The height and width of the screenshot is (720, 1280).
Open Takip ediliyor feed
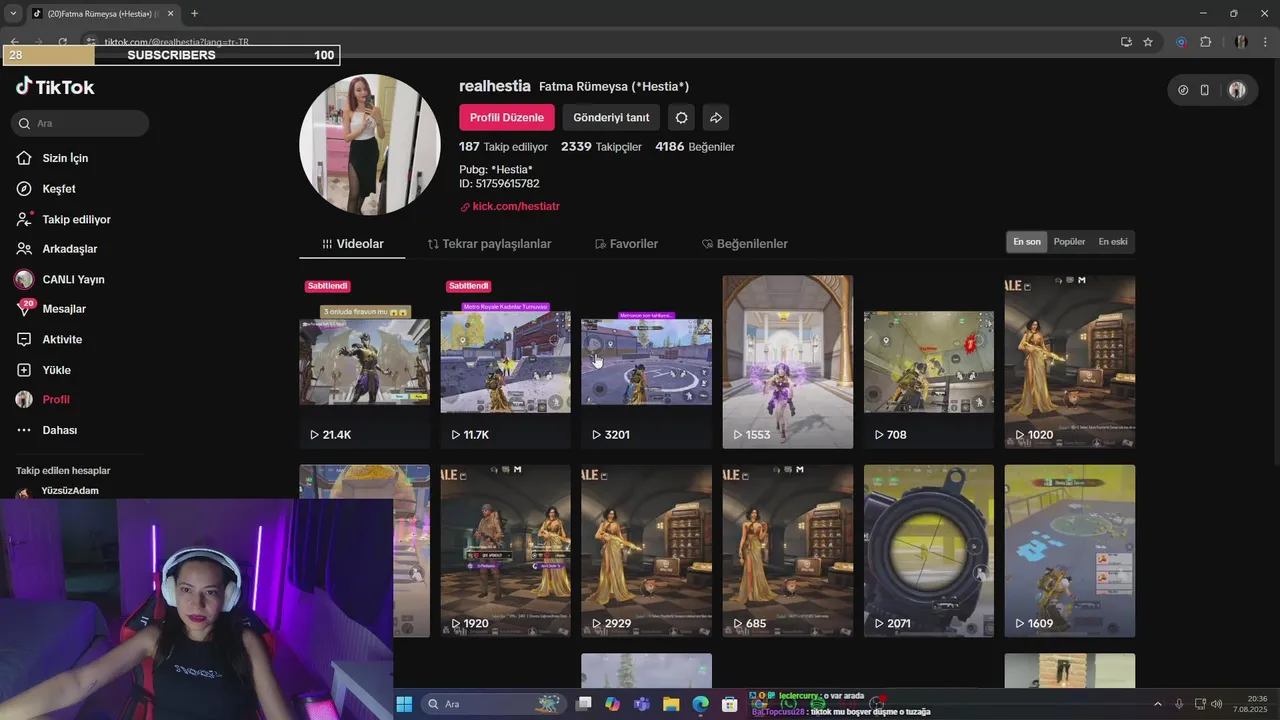click(76, 219)
